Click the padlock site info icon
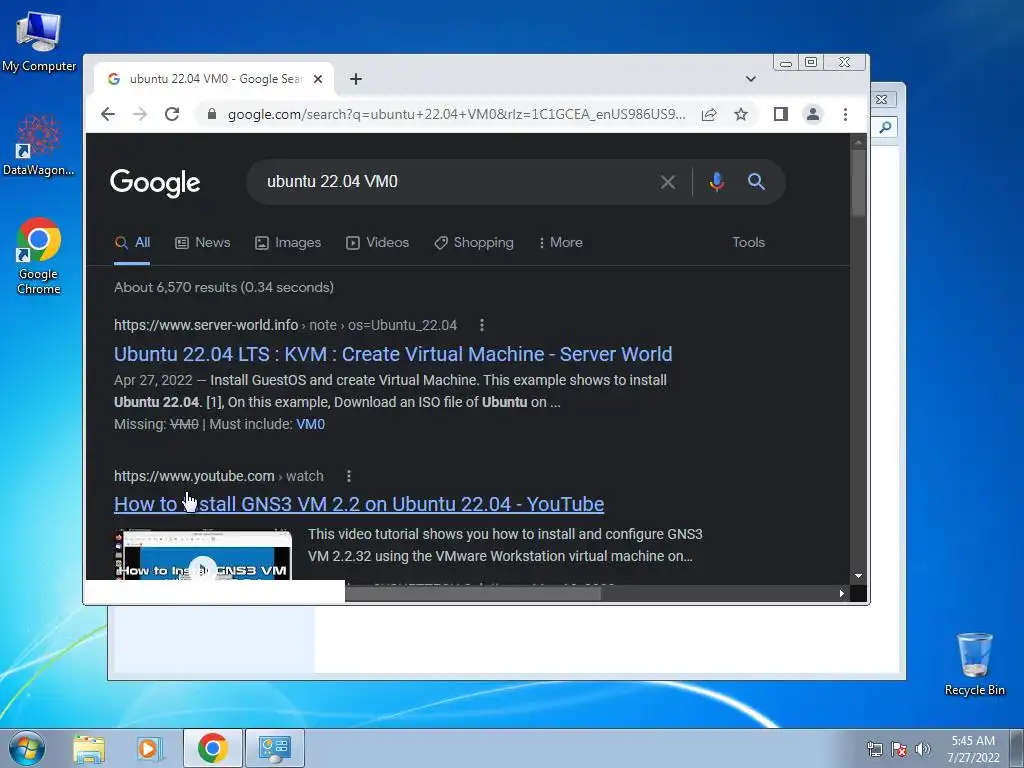Viewport: 1024px width, 768px height. pyautogui.click(x=212, y=114)
